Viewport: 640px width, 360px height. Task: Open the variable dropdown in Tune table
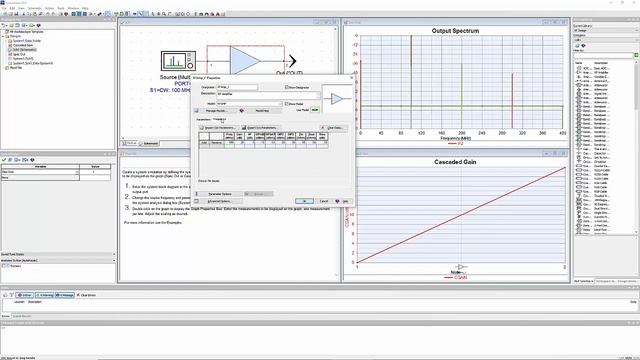pyautogui.click(x=77, y=172)
